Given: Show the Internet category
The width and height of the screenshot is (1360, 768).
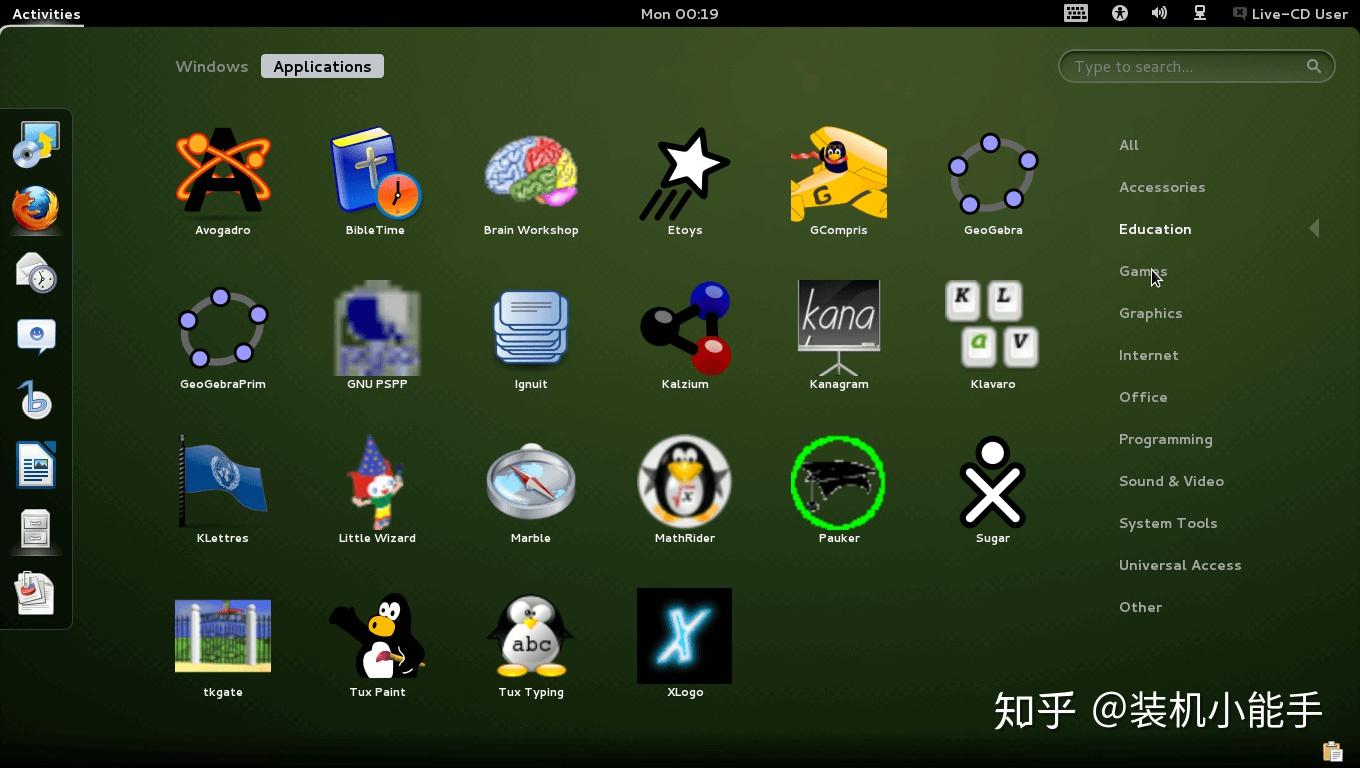Looking at the screenshot, I should pyautogui.click(x=1149, y=355).
